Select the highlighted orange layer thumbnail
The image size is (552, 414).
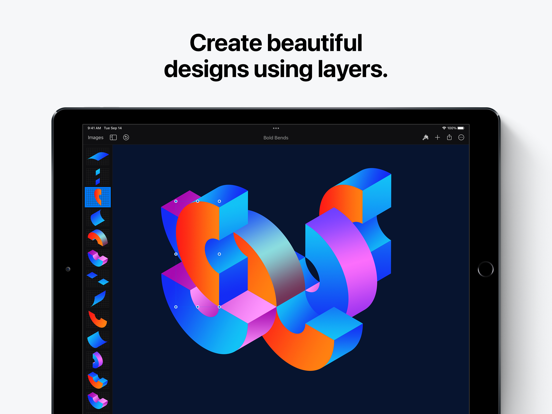98,197
